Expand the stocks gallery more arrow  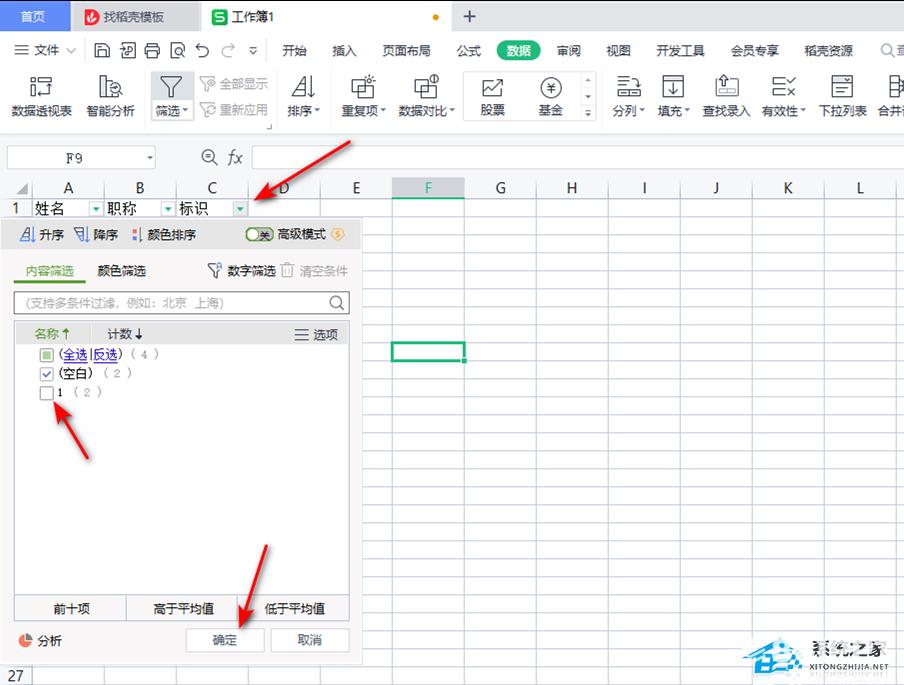click(x=588, y=113)
